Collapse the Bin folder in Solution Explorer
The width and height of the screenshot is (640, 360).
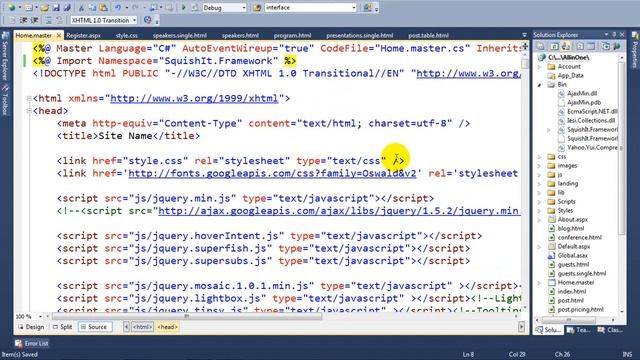[540, 84]
